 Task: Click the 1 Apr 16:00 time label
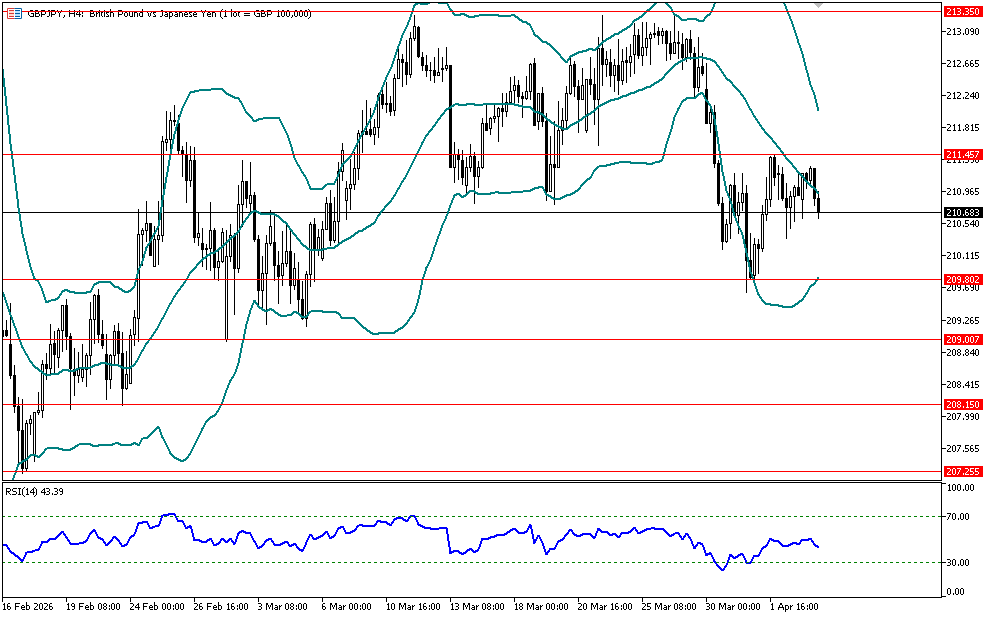tap(793, 606)
